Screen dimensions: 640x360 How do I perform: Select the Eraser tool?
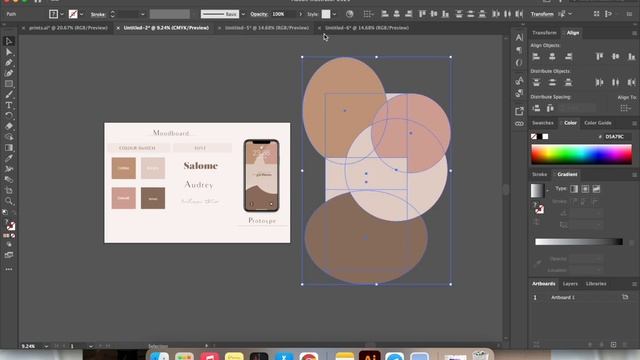pos(9,126)
